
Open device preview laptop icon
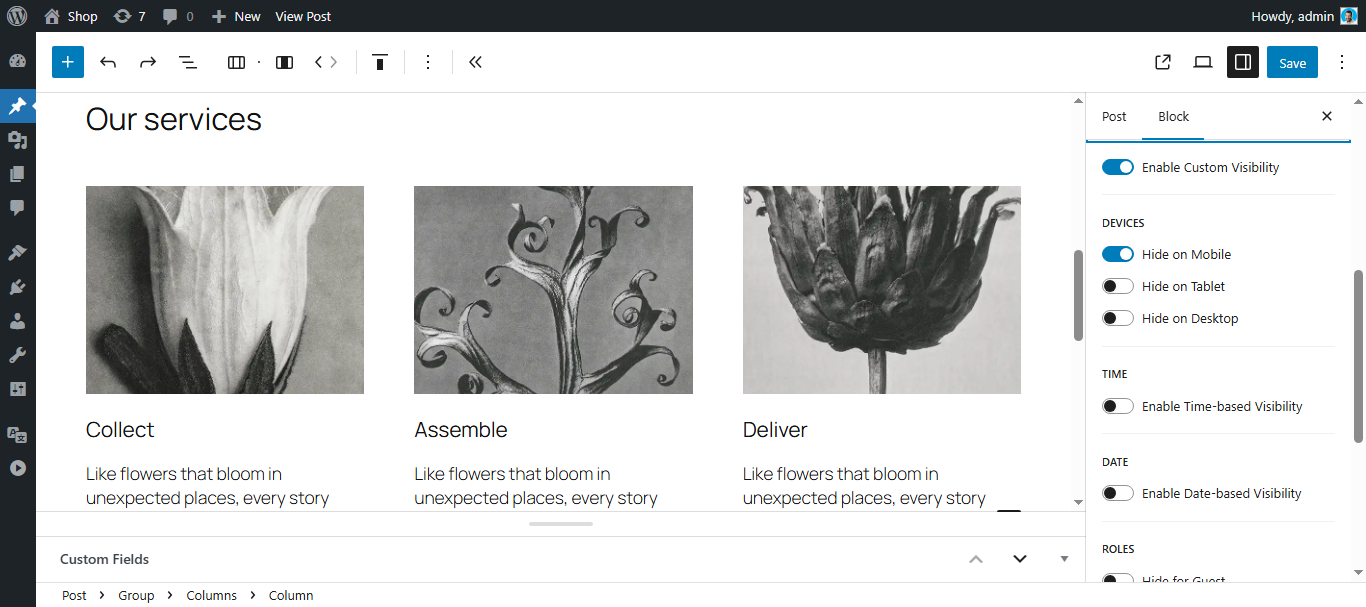(x=1203, y=62)
